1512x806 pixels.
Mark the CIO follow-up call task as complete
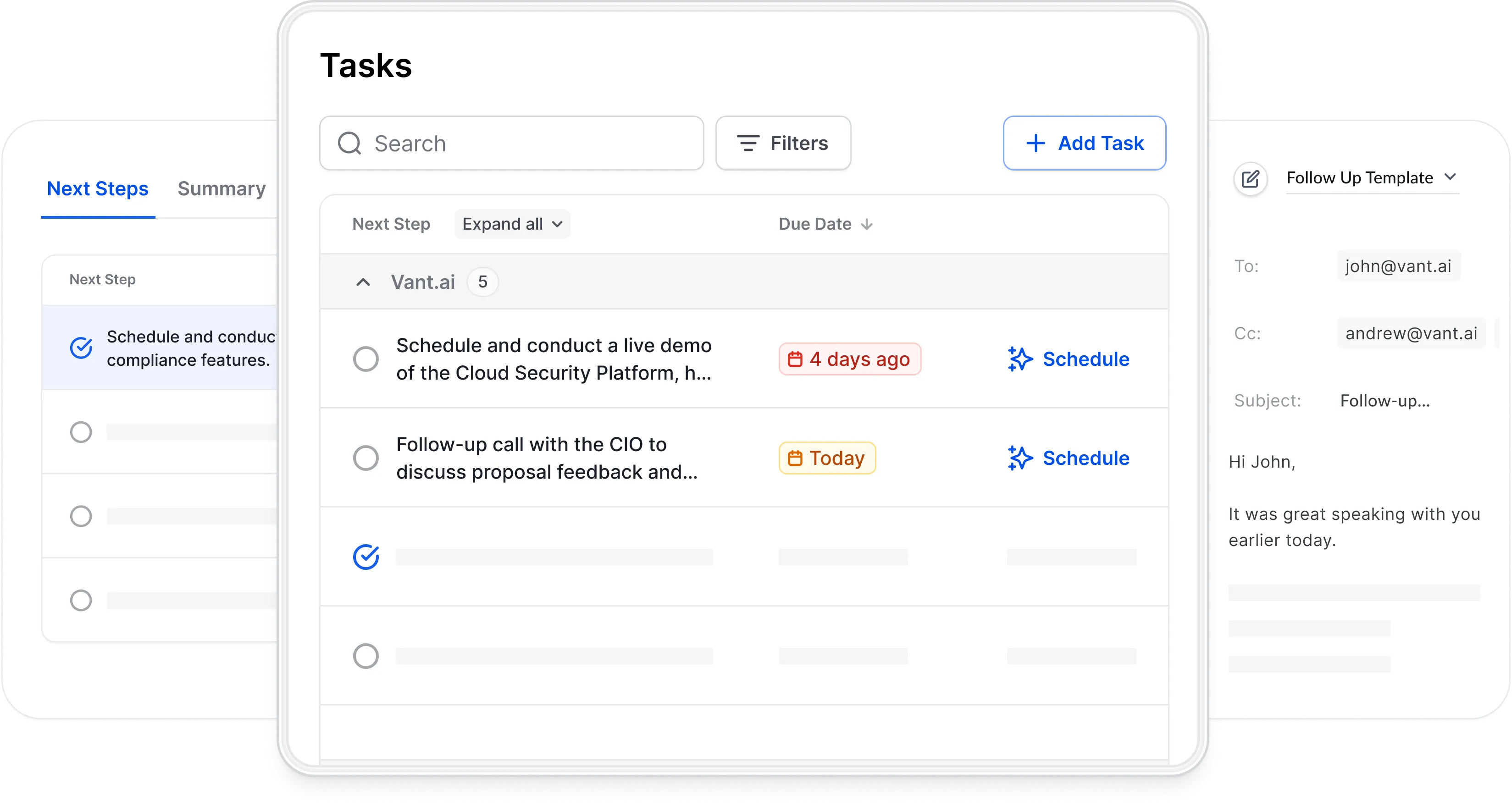pos(366,458)
